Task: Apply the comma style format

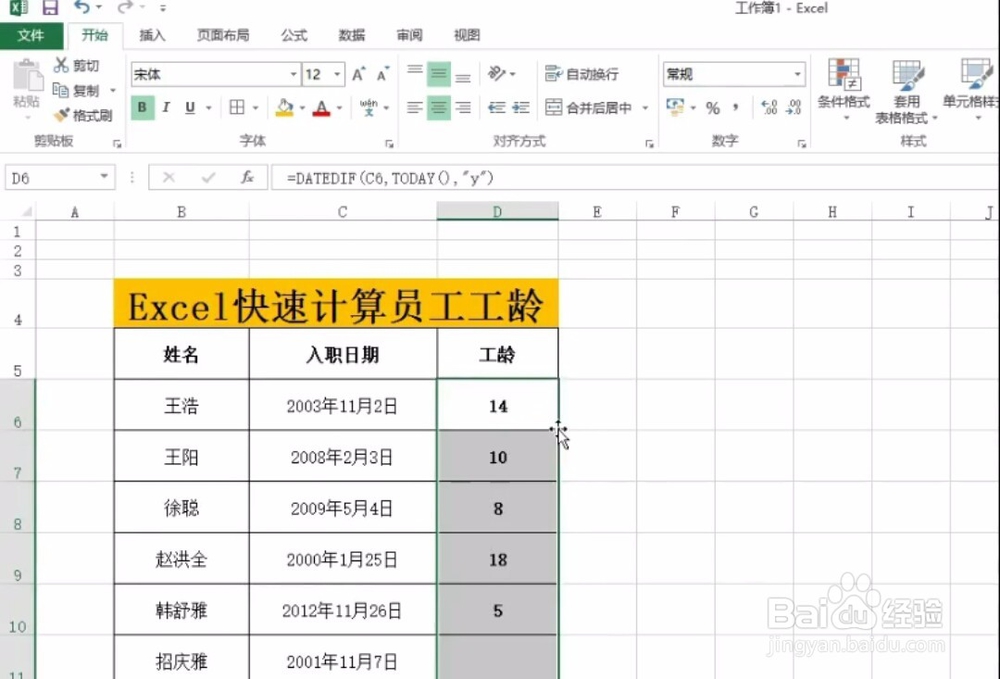Action: click(x=736, y=107)
